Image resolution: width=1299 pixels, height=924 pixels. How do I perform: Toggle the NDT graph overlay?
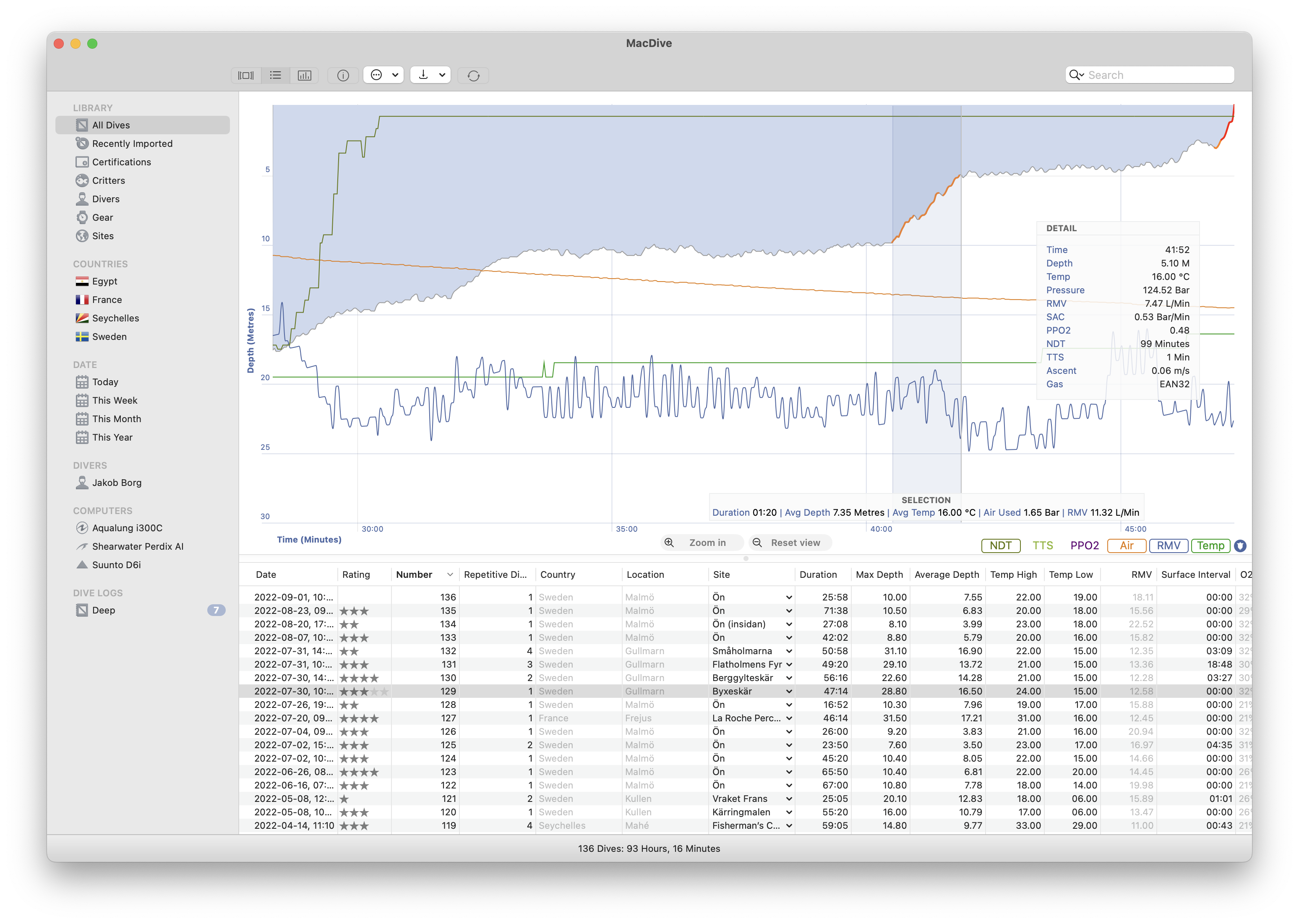[x=1000, y=546]
